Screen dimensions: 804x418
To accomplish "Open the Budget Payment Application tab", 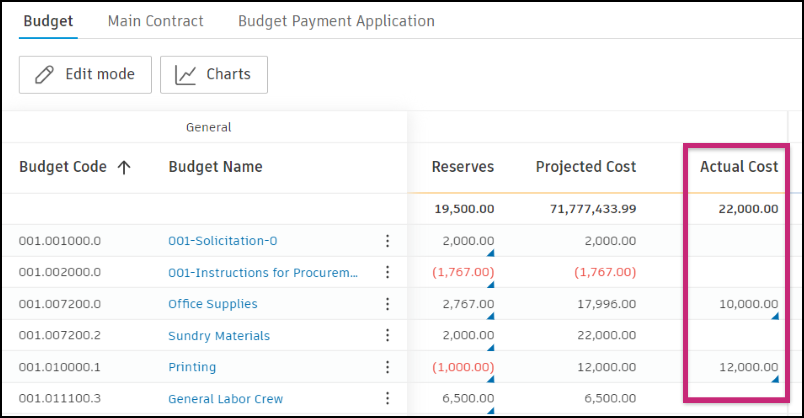I will pos(336,21).
